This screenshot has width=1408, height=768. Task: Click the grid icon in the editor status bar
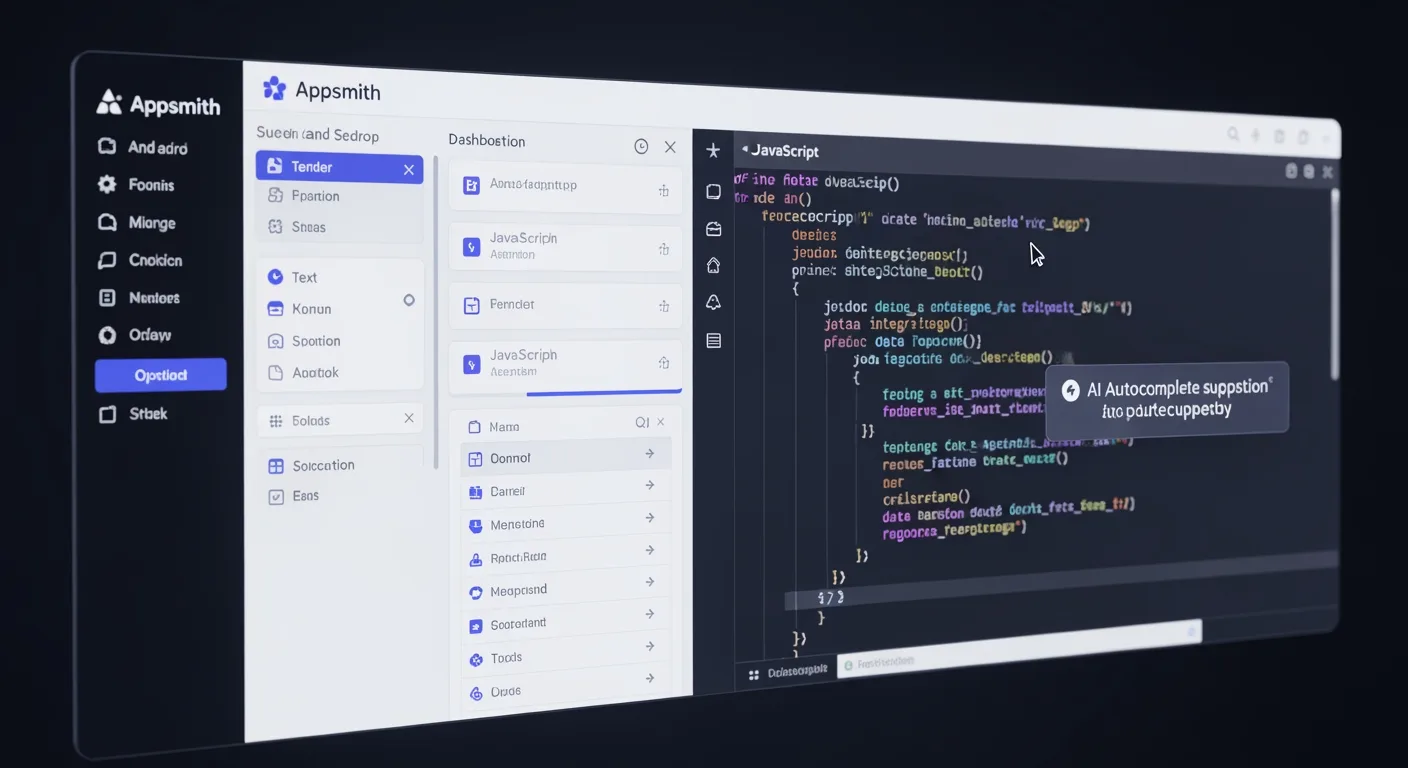pos(753,675)
